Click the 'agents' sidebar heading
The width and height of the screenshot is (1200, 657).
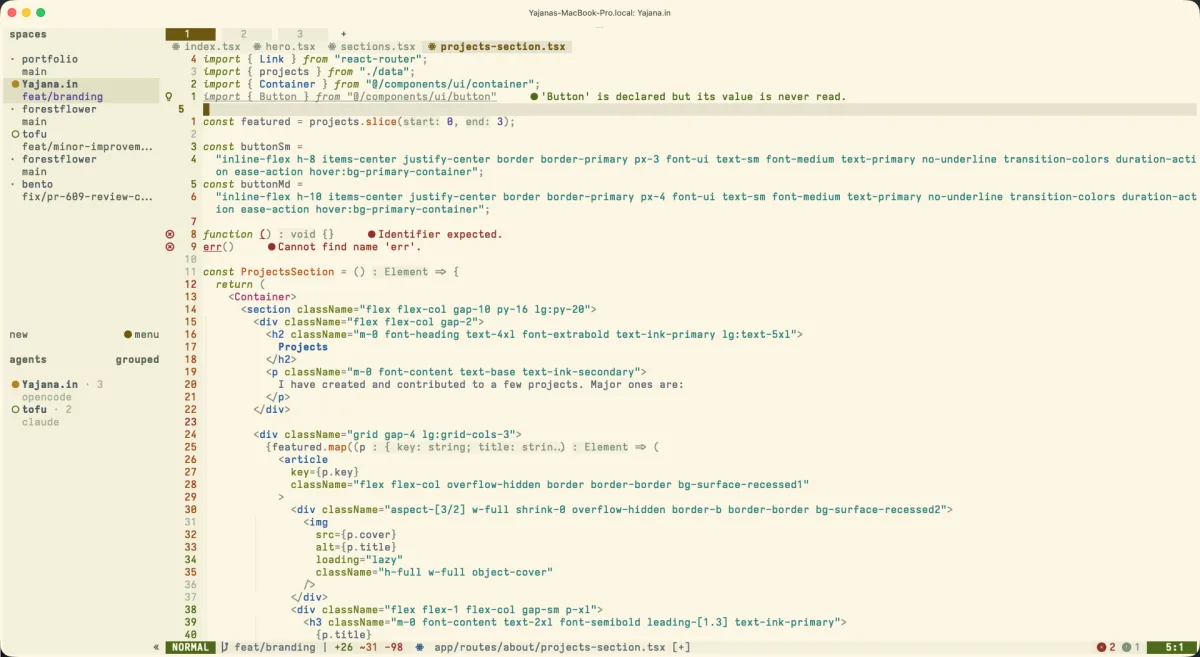[x=28, y=359]
